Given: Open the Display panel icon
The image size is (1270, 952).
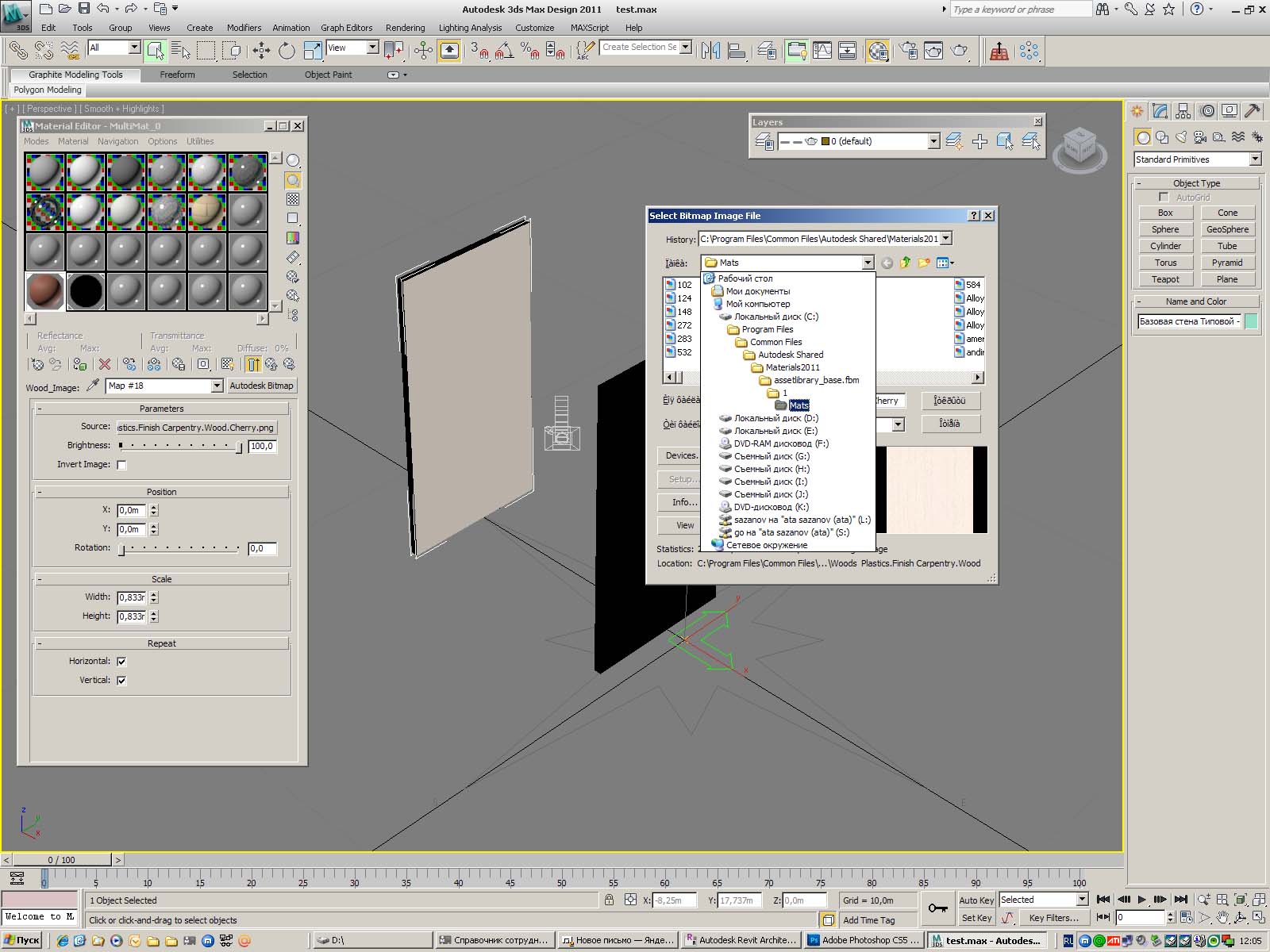Looking at the screenshot, I should [1230, 111].
